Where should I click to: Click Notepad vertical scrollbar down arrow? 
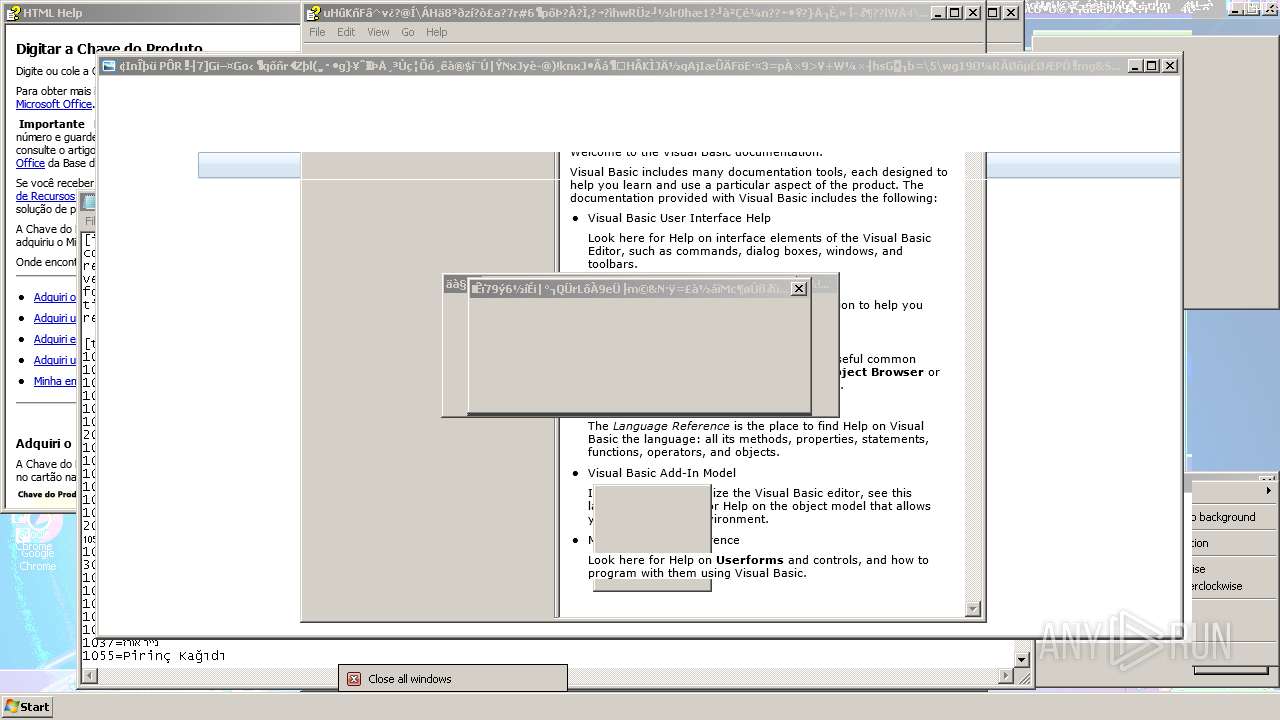(x=1022, y=660)
